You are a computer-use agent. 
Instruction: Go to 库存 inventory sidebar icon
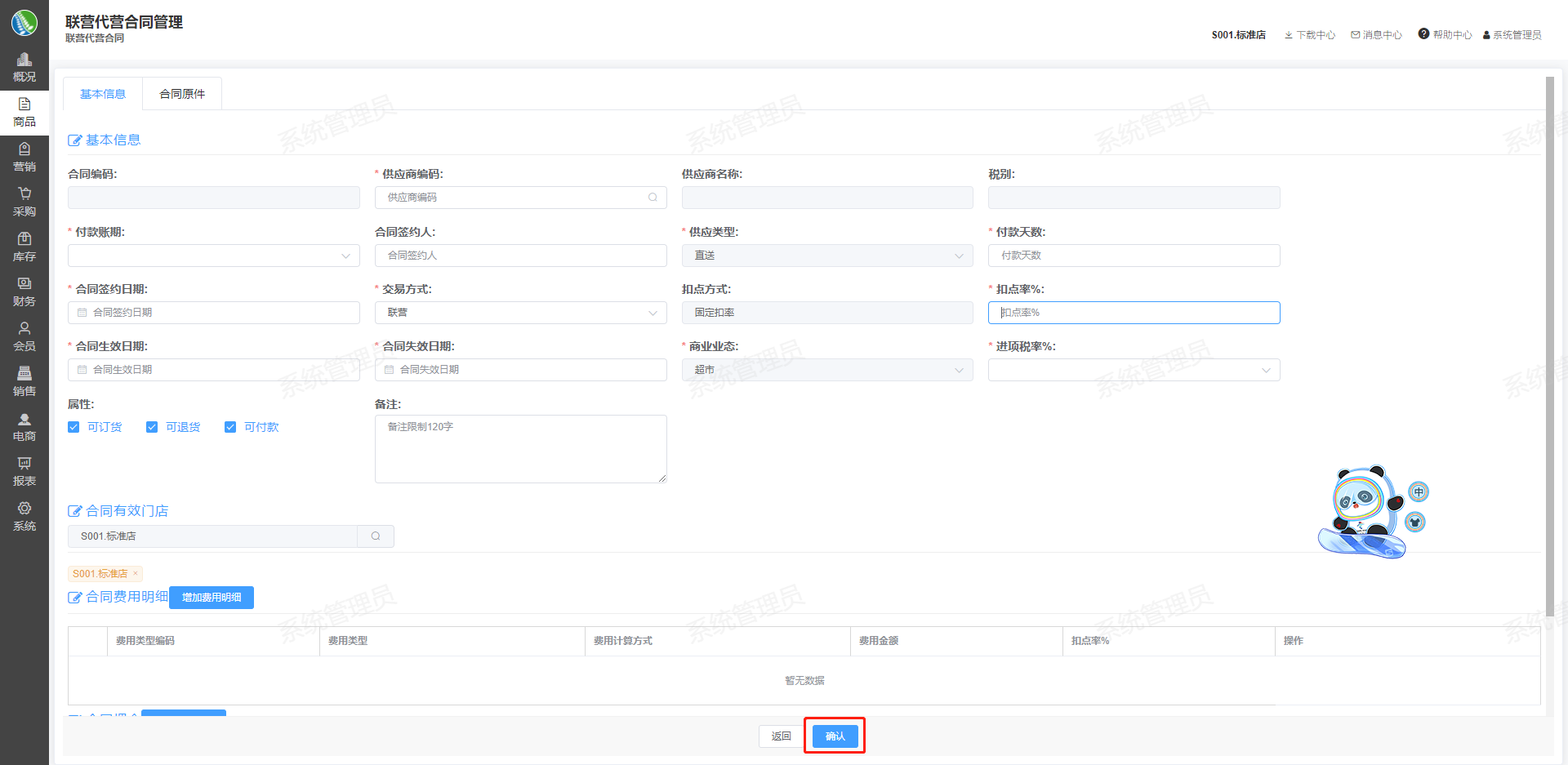[x=24, y=240]
